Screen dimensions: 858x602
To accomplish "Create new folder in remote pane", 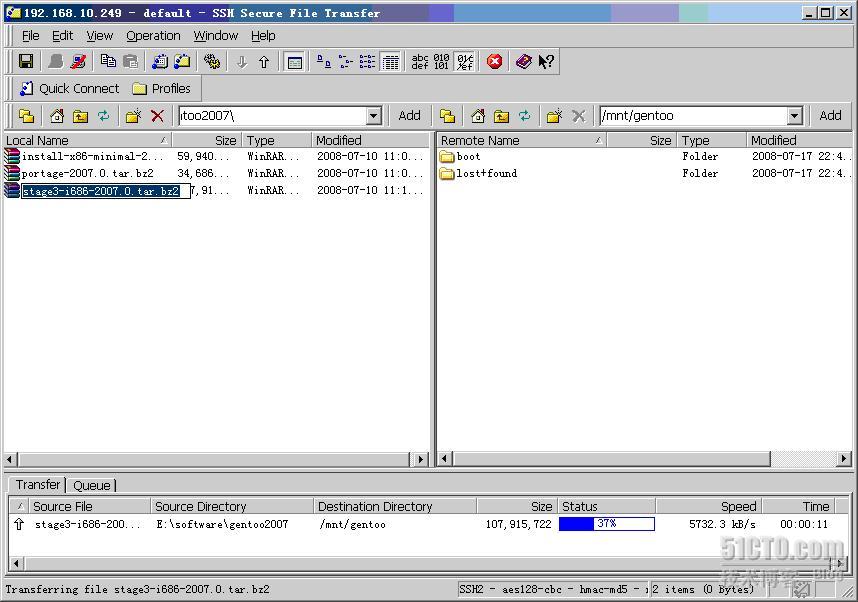I will click(554, 116).
